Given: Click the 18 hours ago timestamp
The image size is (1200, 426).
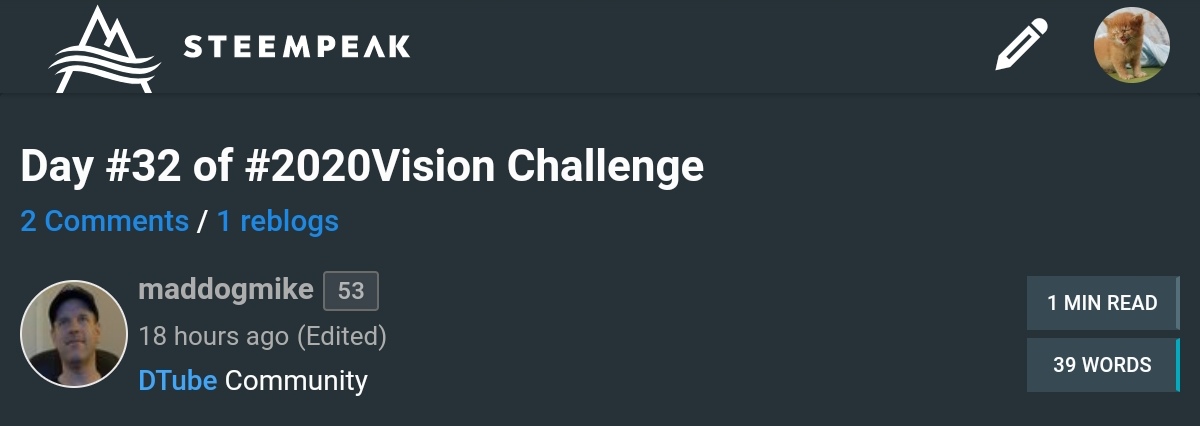Looking at the screenshot, I should (x=213, y=336).
